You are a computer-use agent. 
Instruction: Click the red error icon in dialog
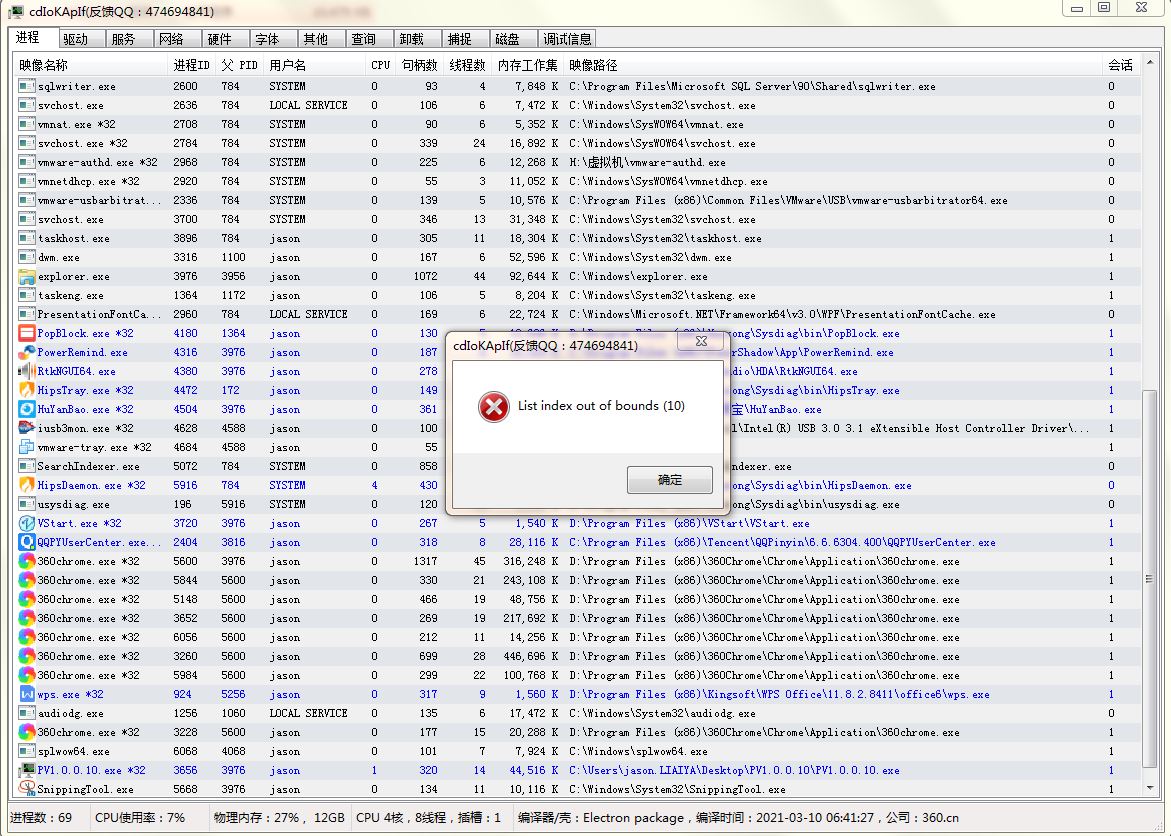494,406
